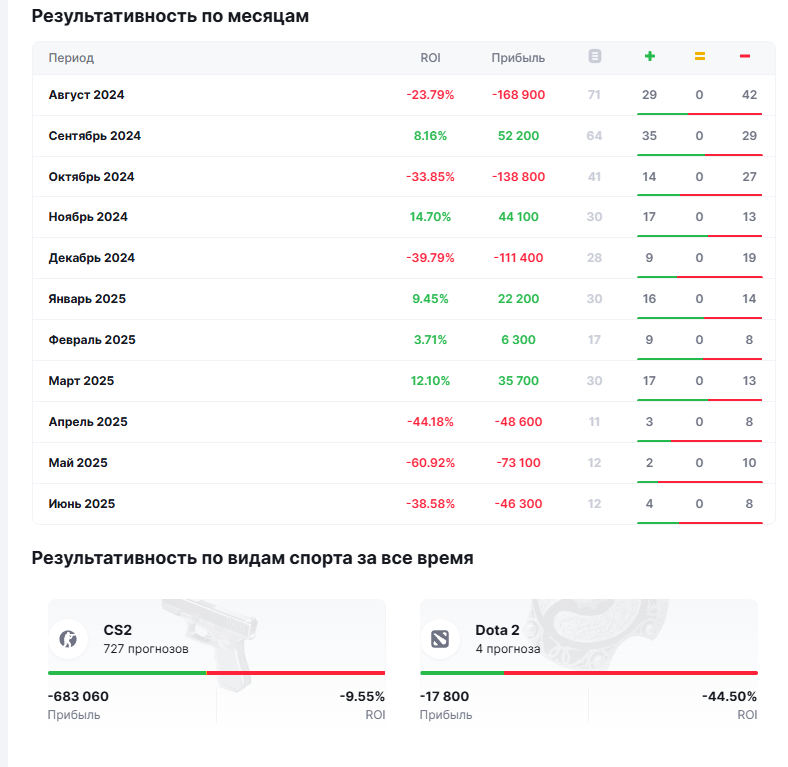Click the Dota 2 game logo icon

tap(441, 638)
